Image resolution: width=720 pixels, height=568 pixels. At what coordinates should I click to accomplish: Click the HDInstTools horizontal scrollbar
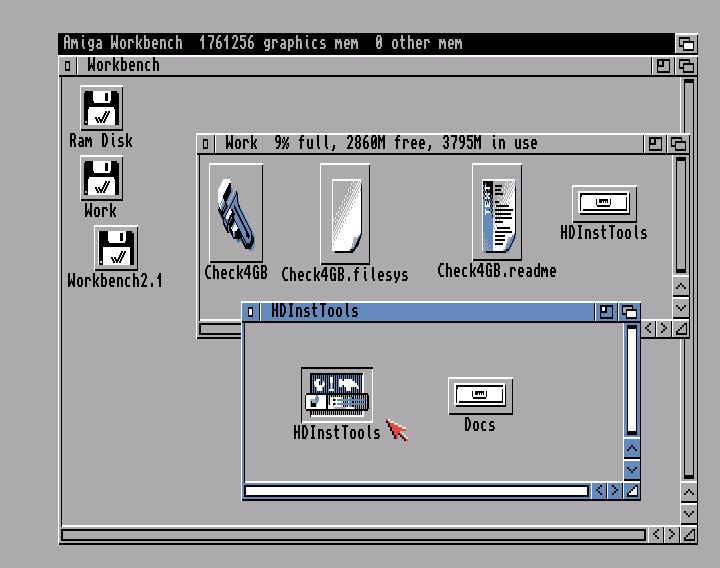[x=416, y=491]
